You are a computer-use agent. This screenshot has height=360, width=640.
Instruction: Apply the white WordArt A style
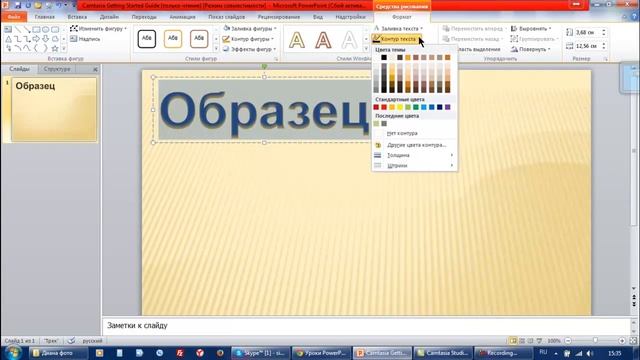coord(349,40)
